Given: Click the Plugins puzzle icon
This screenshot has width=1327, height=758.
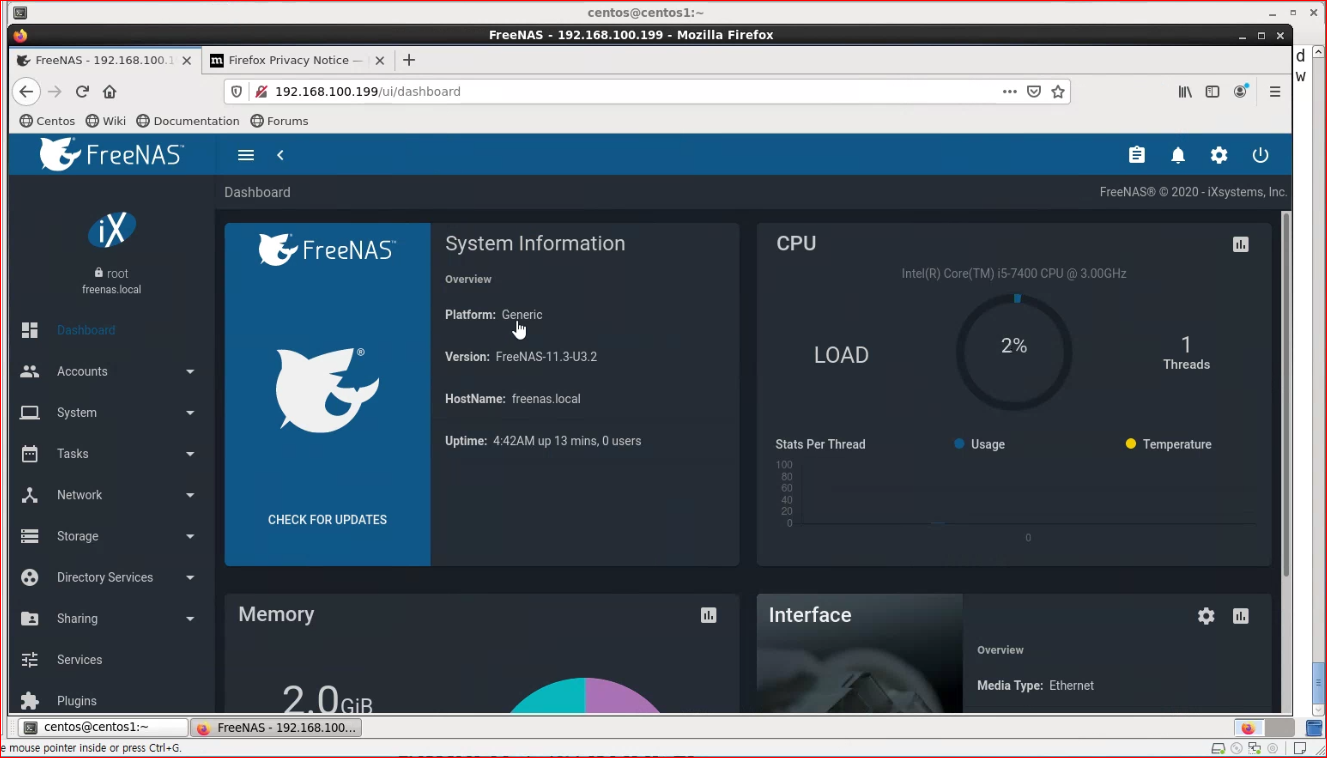Looking at the screenshot, I should (x=30, y=701).
